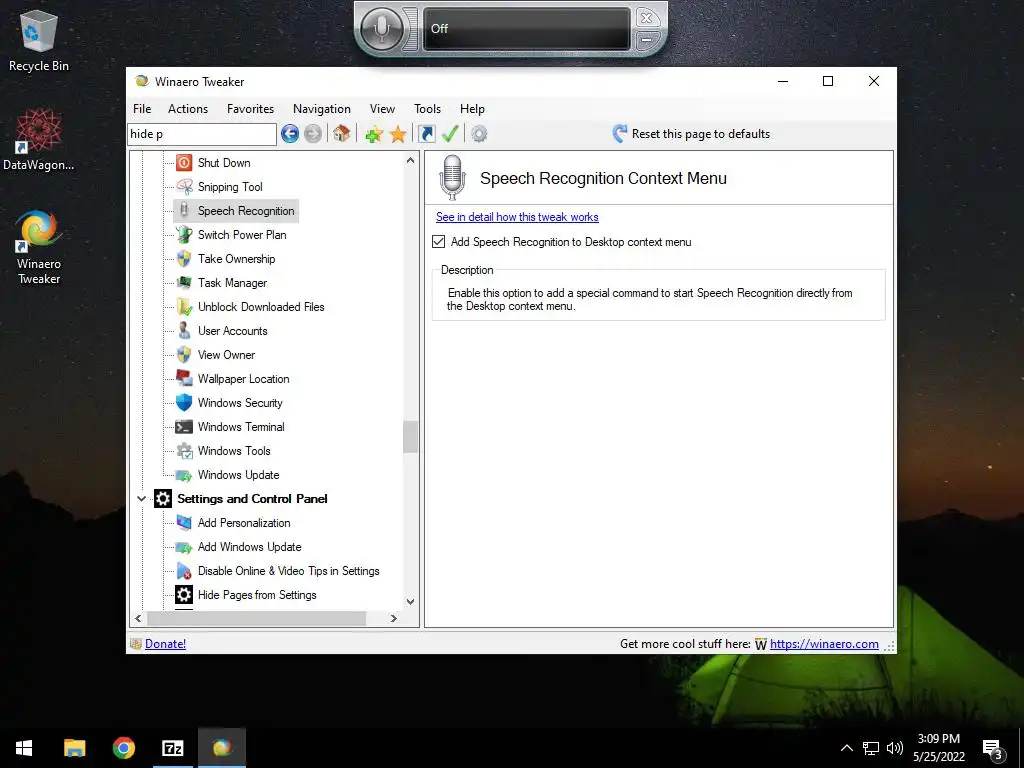Select 'Add Windows Update' tree item
This screenshot has height=768, width=1024.
coord(249,547)
